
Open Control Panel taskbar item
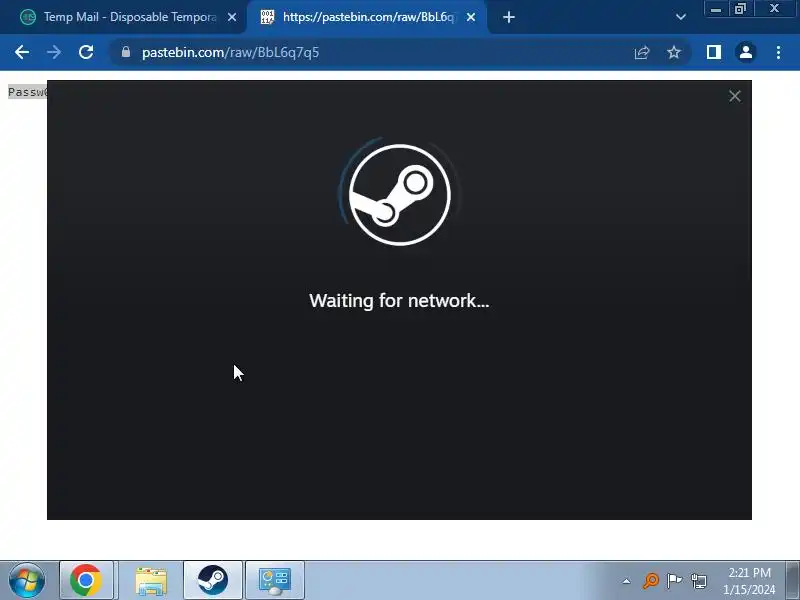pyautogui.click(x=274, y=580)
